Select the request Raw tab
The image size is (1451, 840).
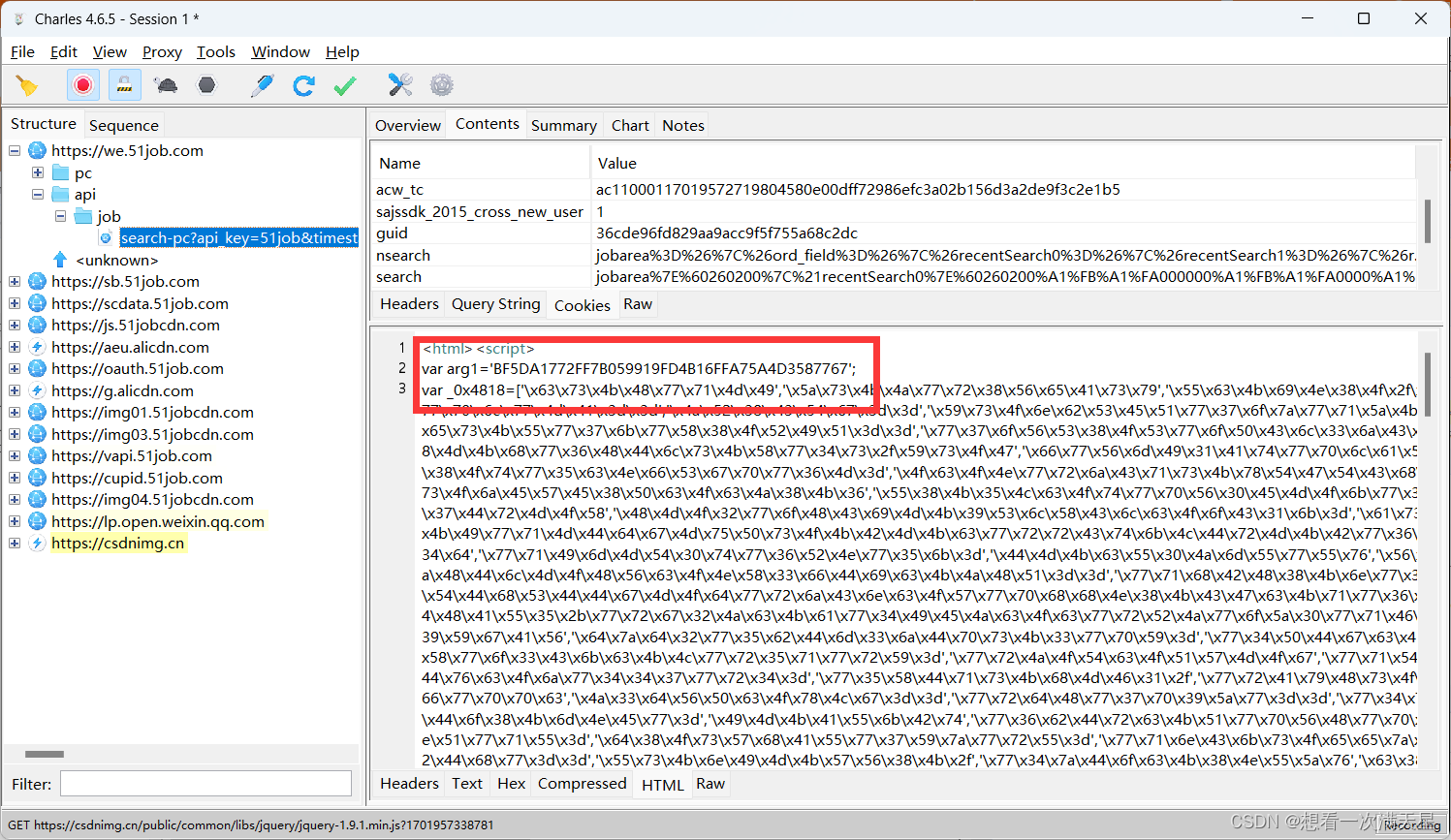click(x=638, y=304)
